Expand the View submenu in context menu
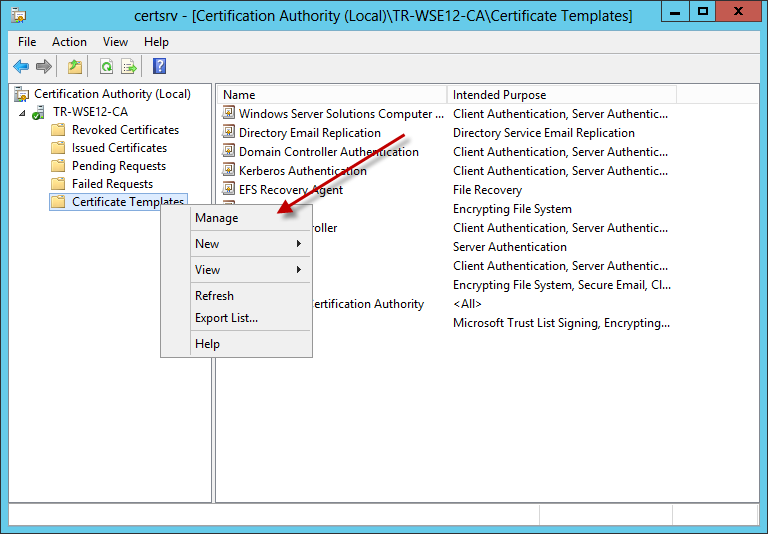 [237, 270]
